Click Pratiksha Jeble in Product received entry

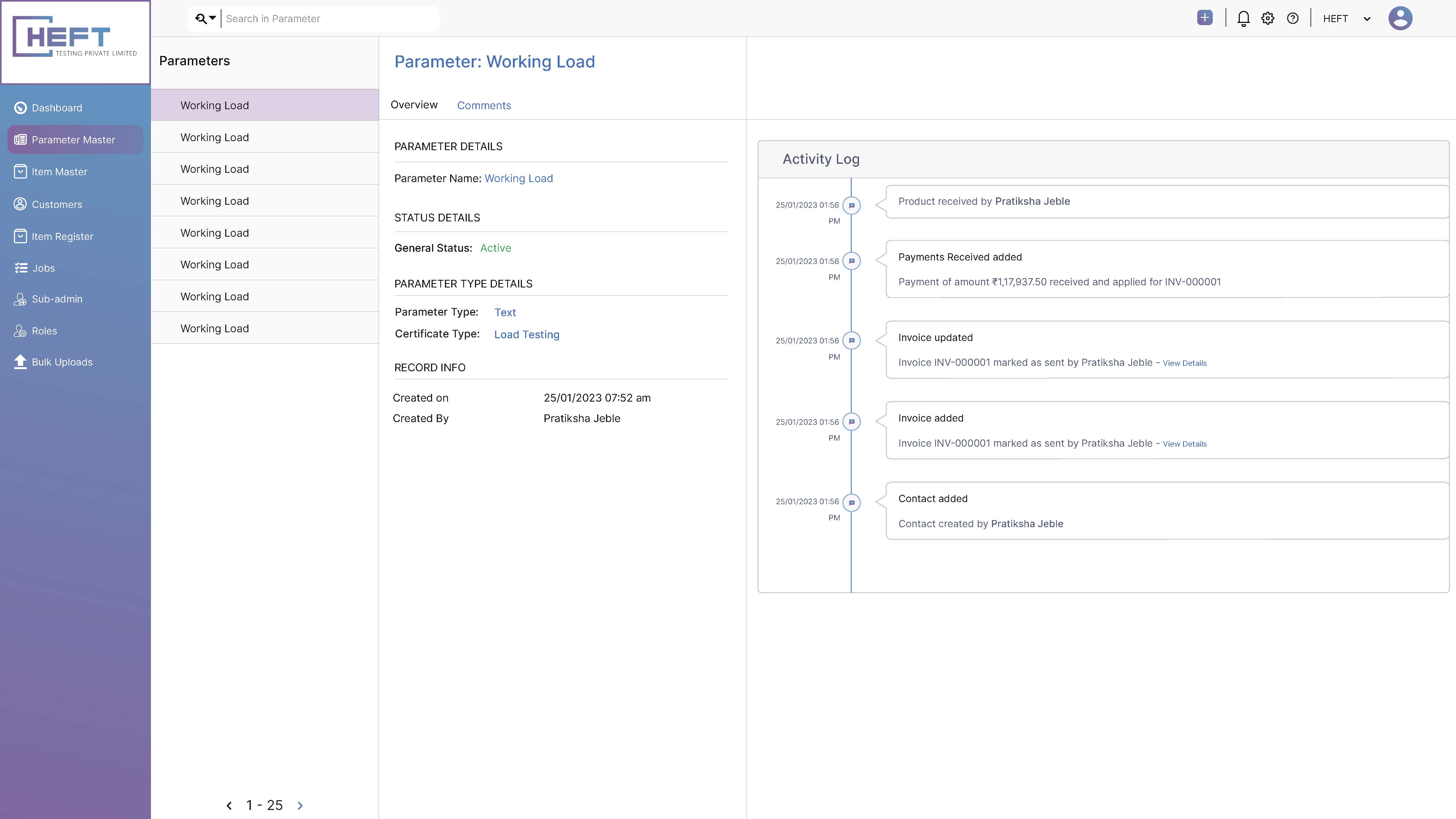(x=1032, y=201)
